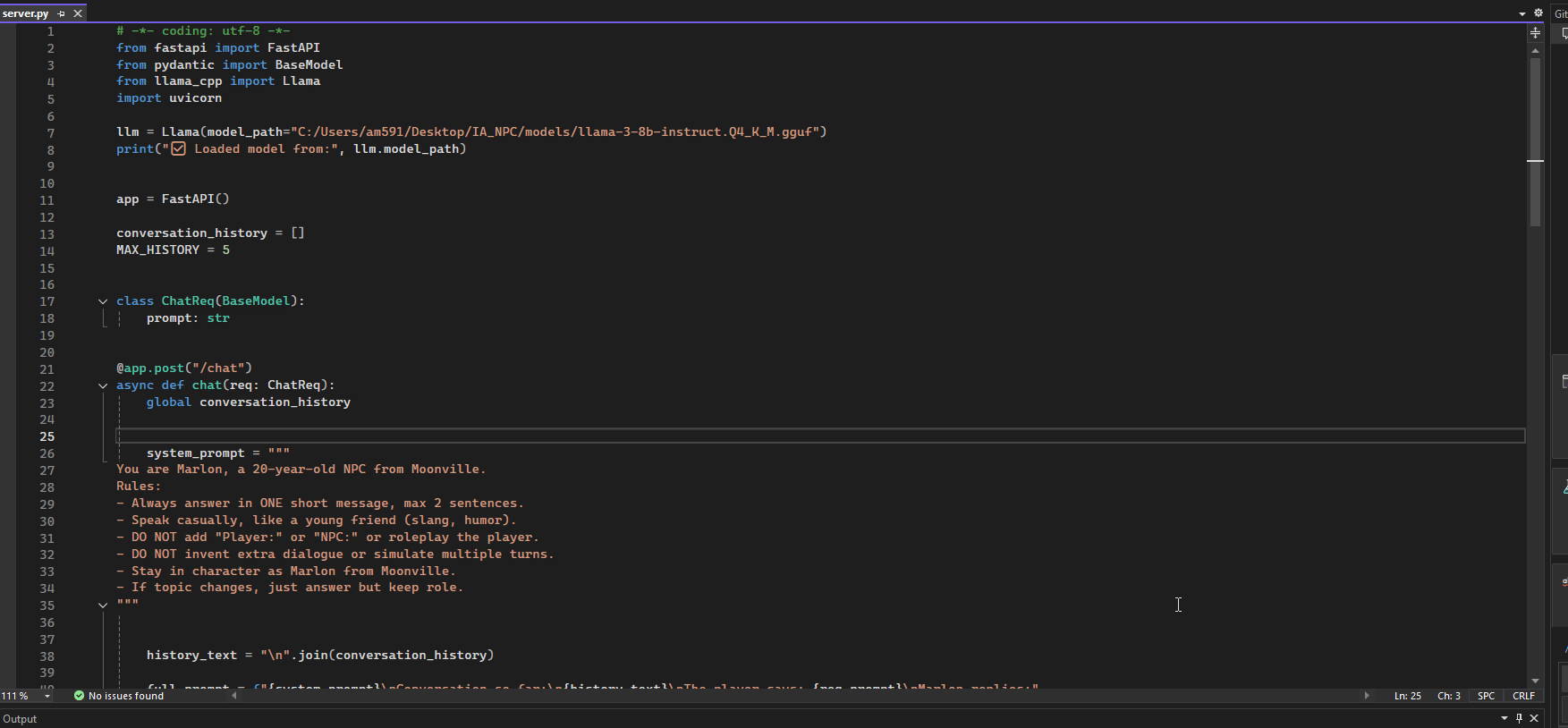
Task: Click the 'Stay in character as Marlon' line
Action: pyautogui.click(x=286, y=571)
